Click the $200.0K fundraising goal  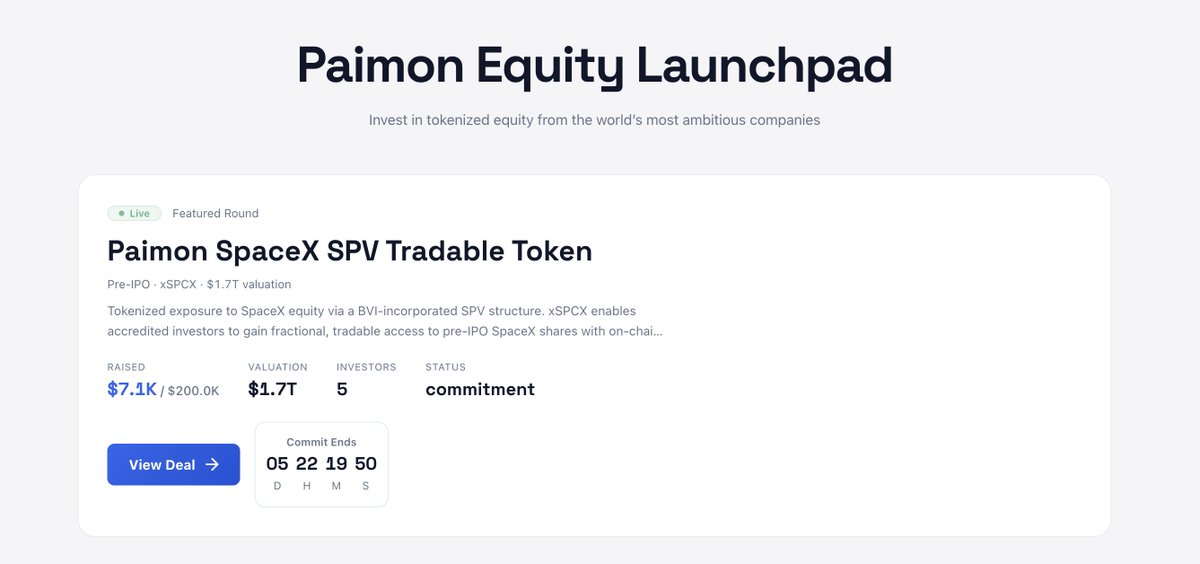click(x=194, y=391)
